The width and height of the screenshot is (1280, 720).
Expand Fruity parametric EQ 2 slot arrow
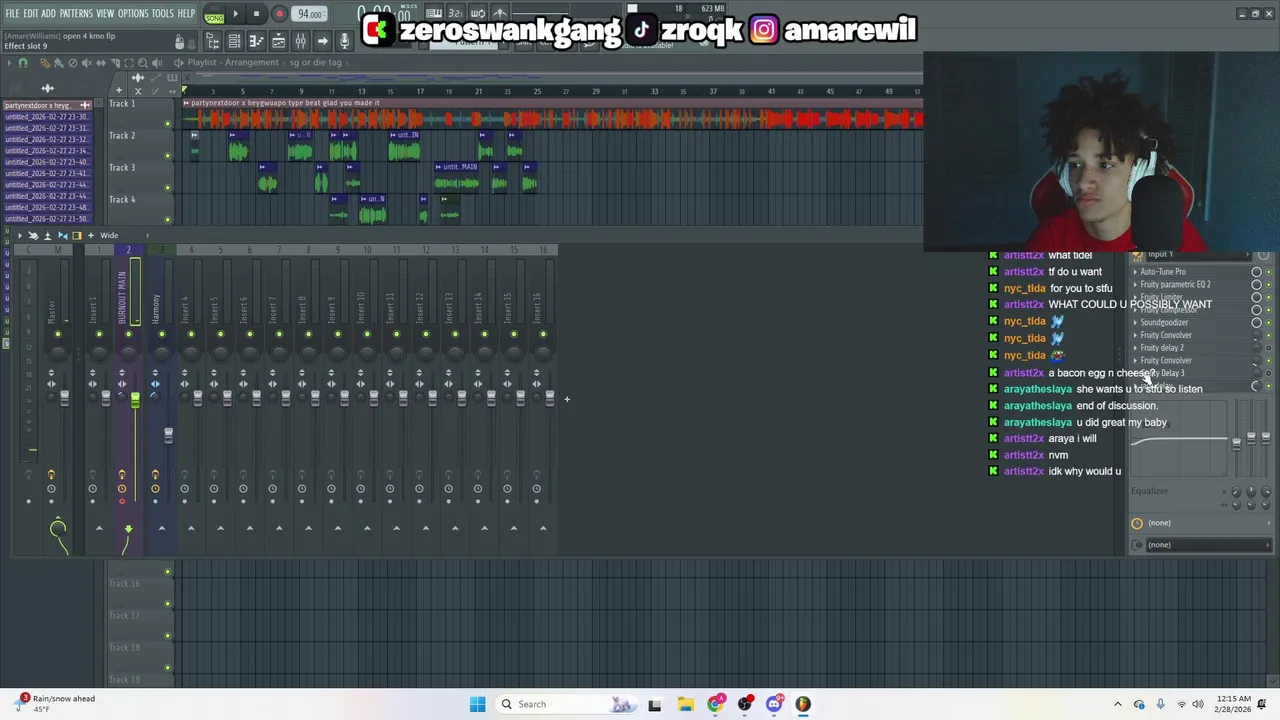click(1135, 285)
